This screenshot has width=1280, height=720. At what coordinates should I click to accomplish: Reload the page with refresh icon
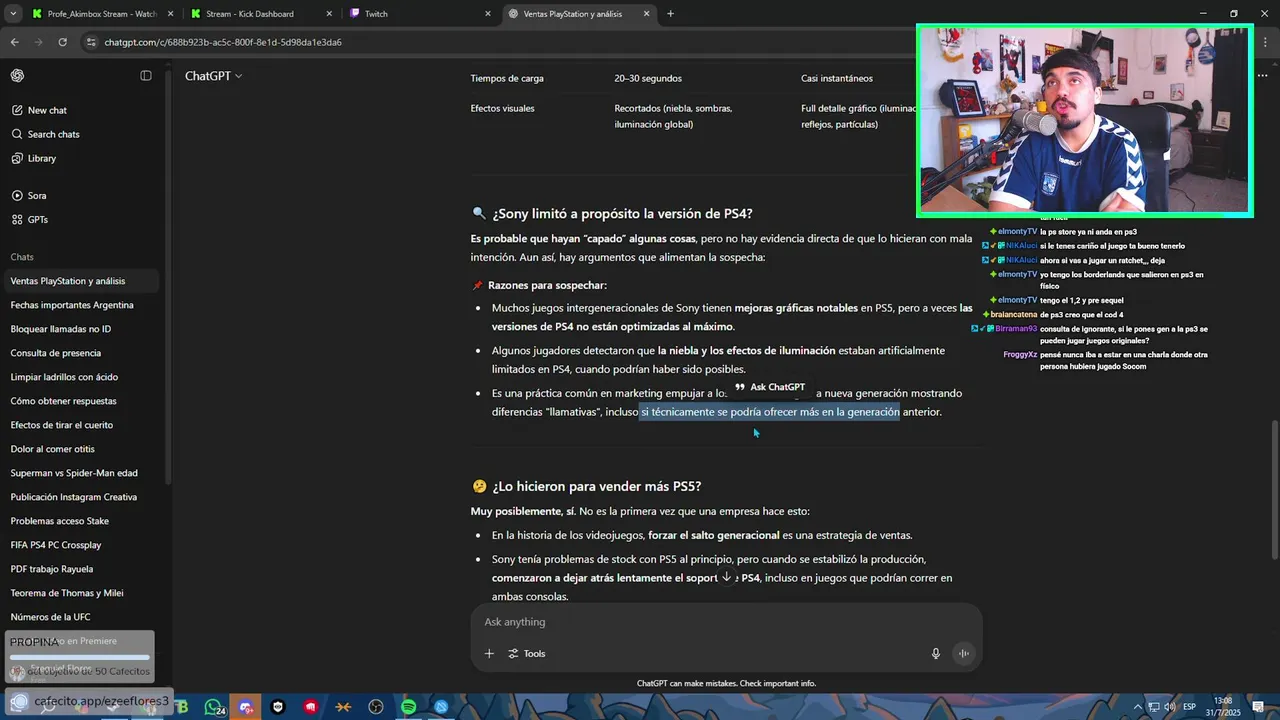point(62,42)
